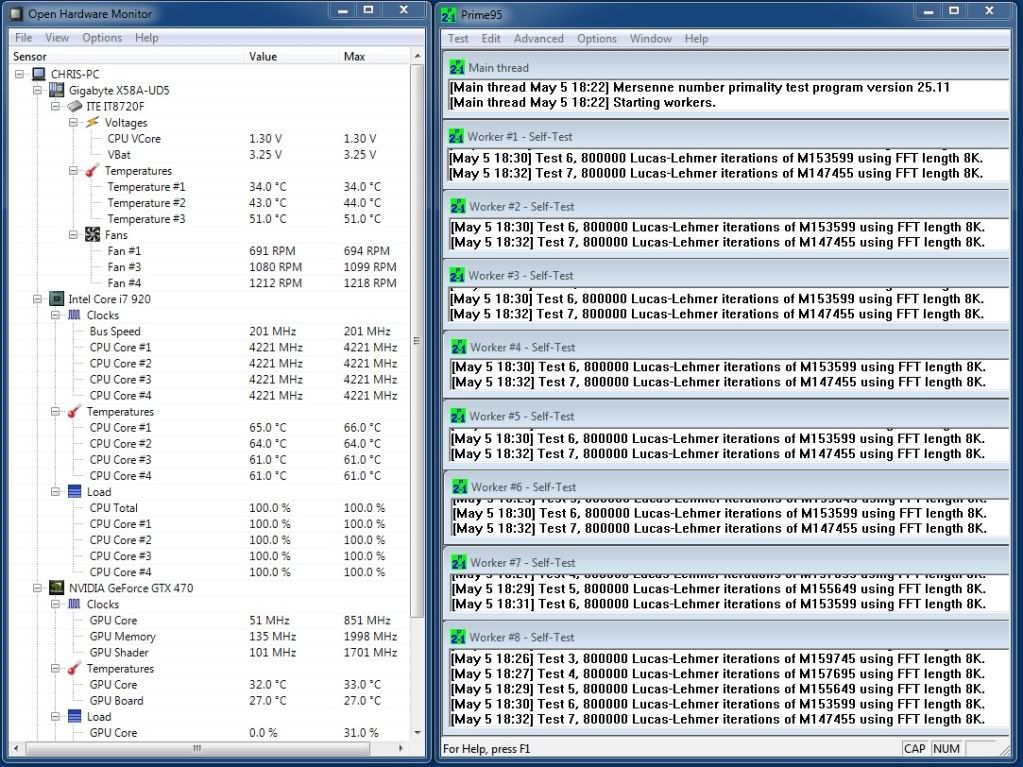Click the Max column header
This screenshot has width=1023, height=767.
(x=354, y=57)
